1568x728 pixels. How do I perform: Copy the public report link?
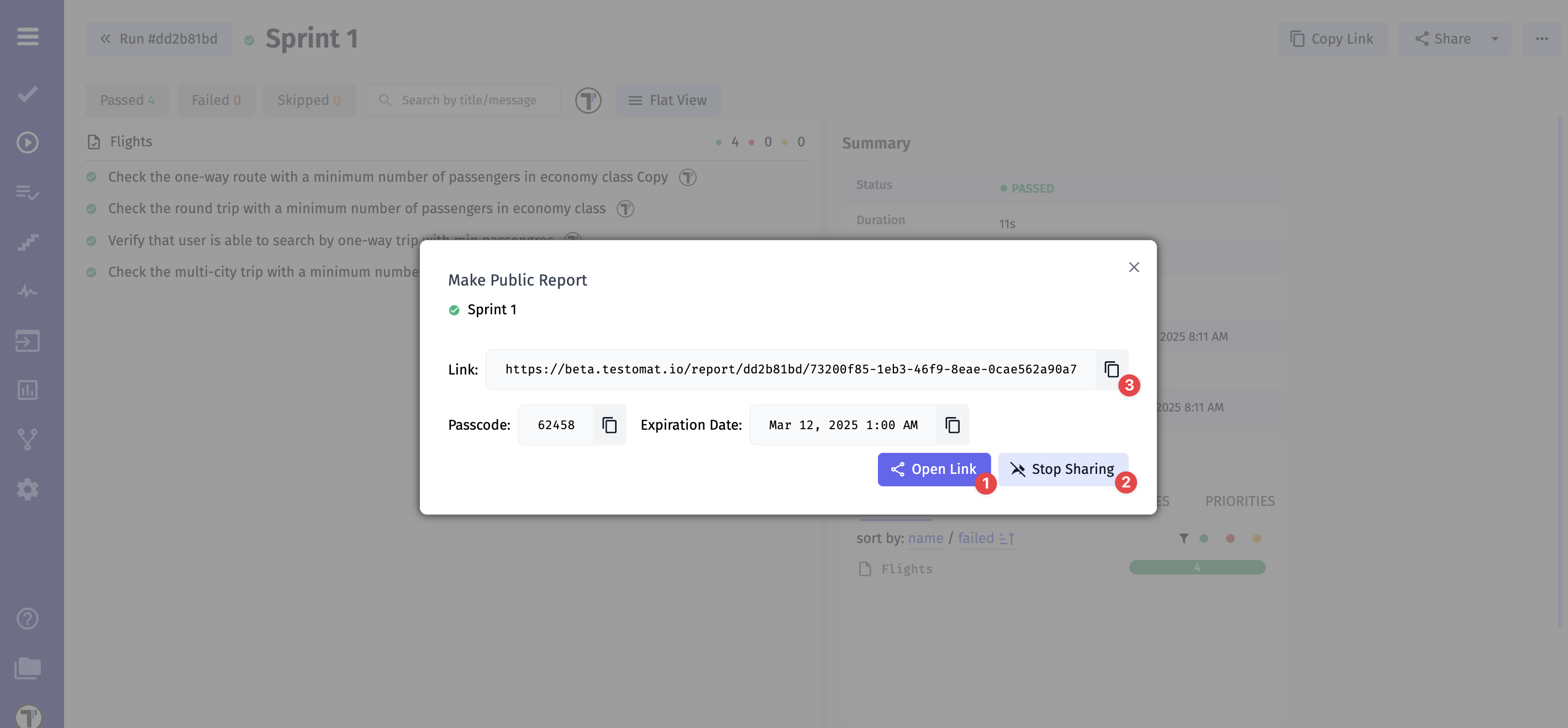1111,370
